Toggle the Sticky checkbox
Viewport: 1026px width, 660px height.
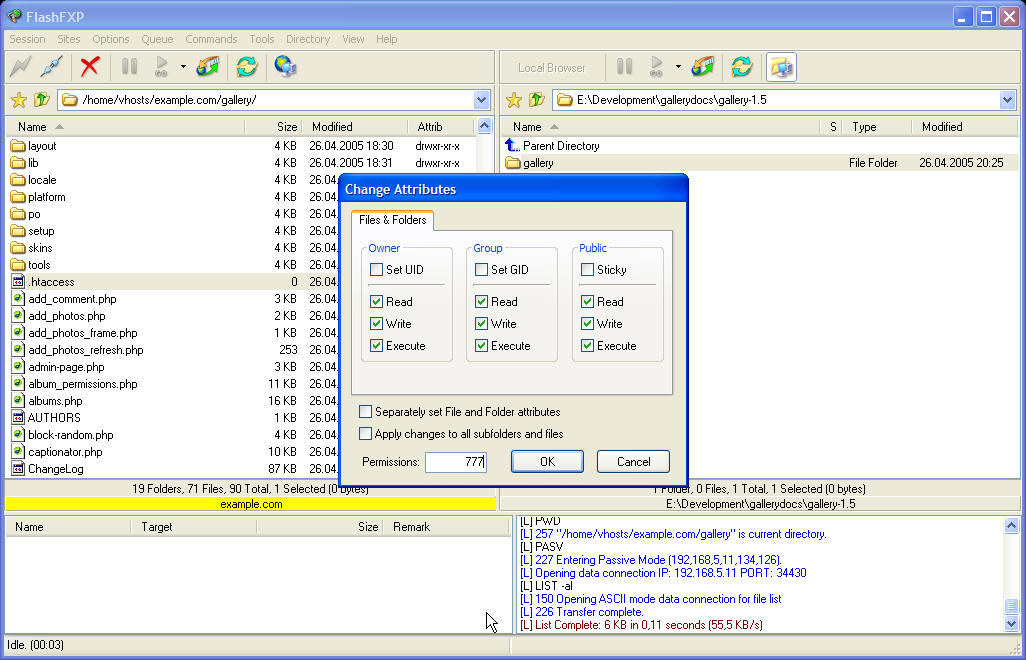[x=588, y=269]
